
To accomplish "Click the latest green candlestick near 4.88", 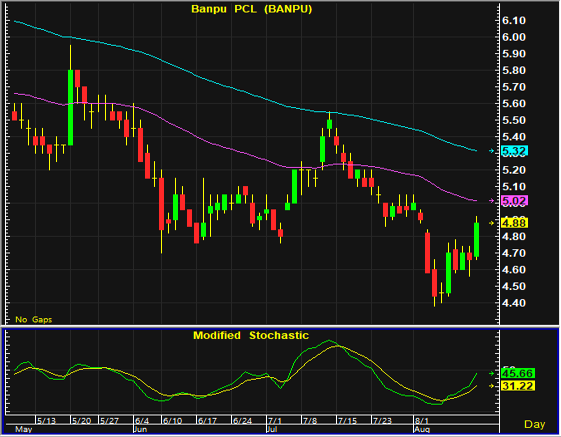I will pyautogui.click(x=477, y=240).
